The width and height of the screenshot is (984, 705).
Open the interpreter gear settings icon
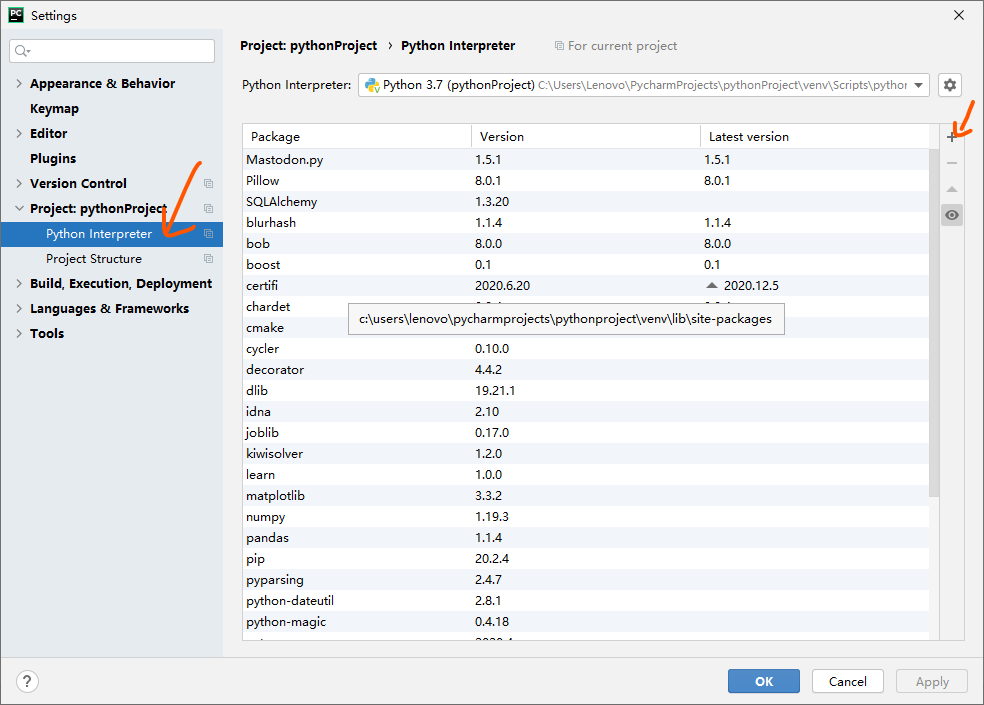950,85
